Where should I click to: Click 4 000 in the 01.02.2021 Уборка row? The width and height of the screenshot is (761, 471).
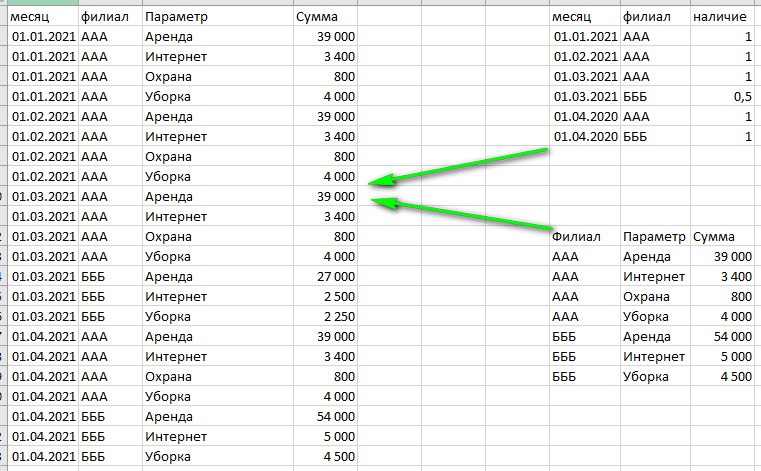click(x=339, y=177)
